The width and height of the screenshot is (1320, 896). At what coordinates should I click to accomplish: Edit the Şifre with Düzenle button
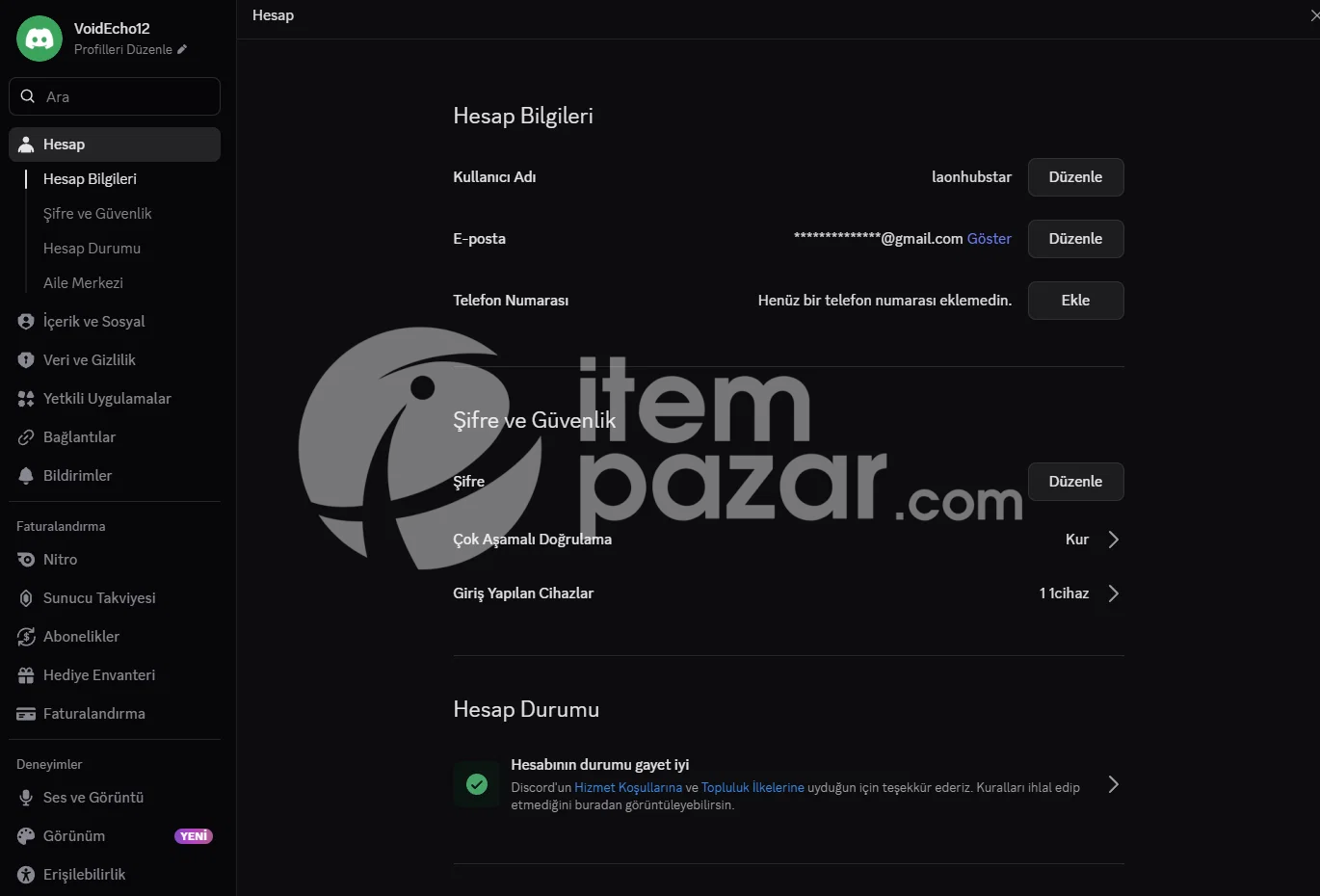pos(1075,482)
